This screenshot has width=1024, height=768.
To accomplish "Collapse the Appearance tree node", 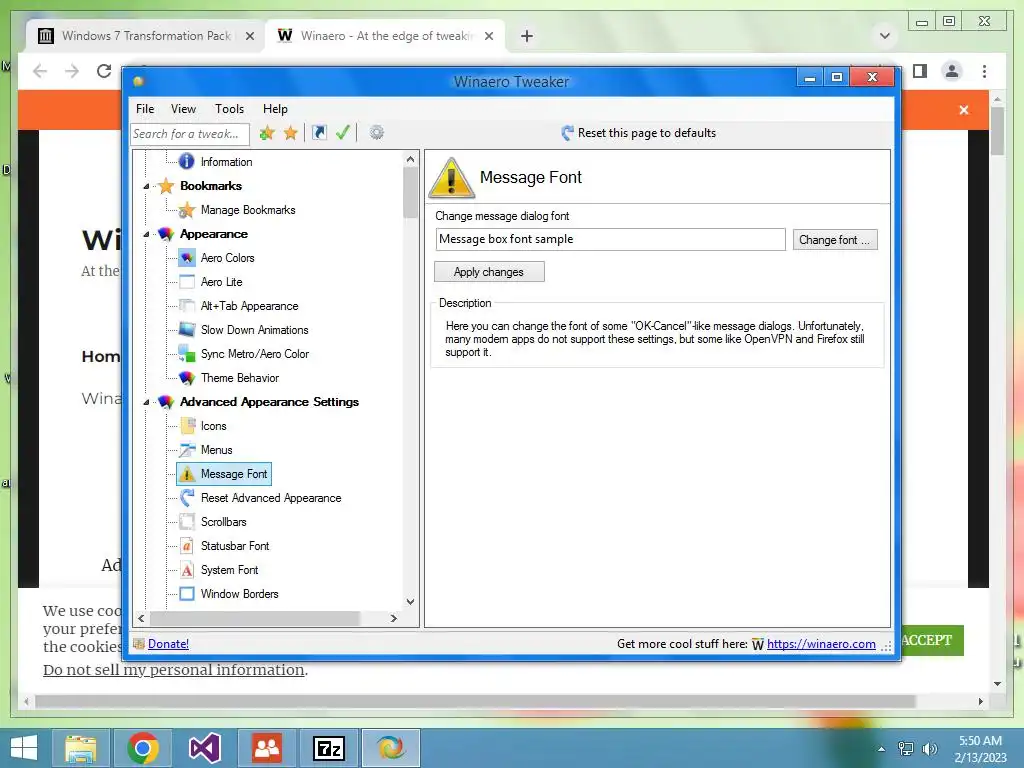I will (x=146, y=234).
